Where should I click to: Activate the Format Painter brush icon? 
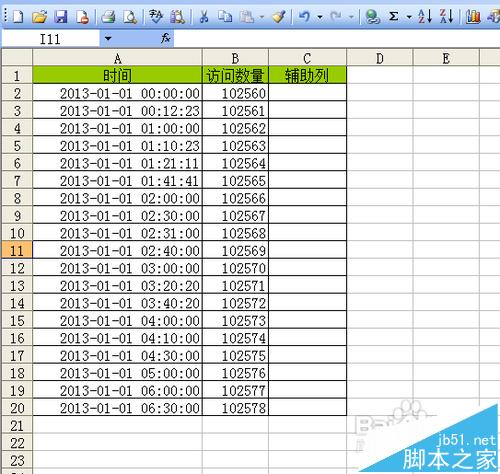[279, 16]
